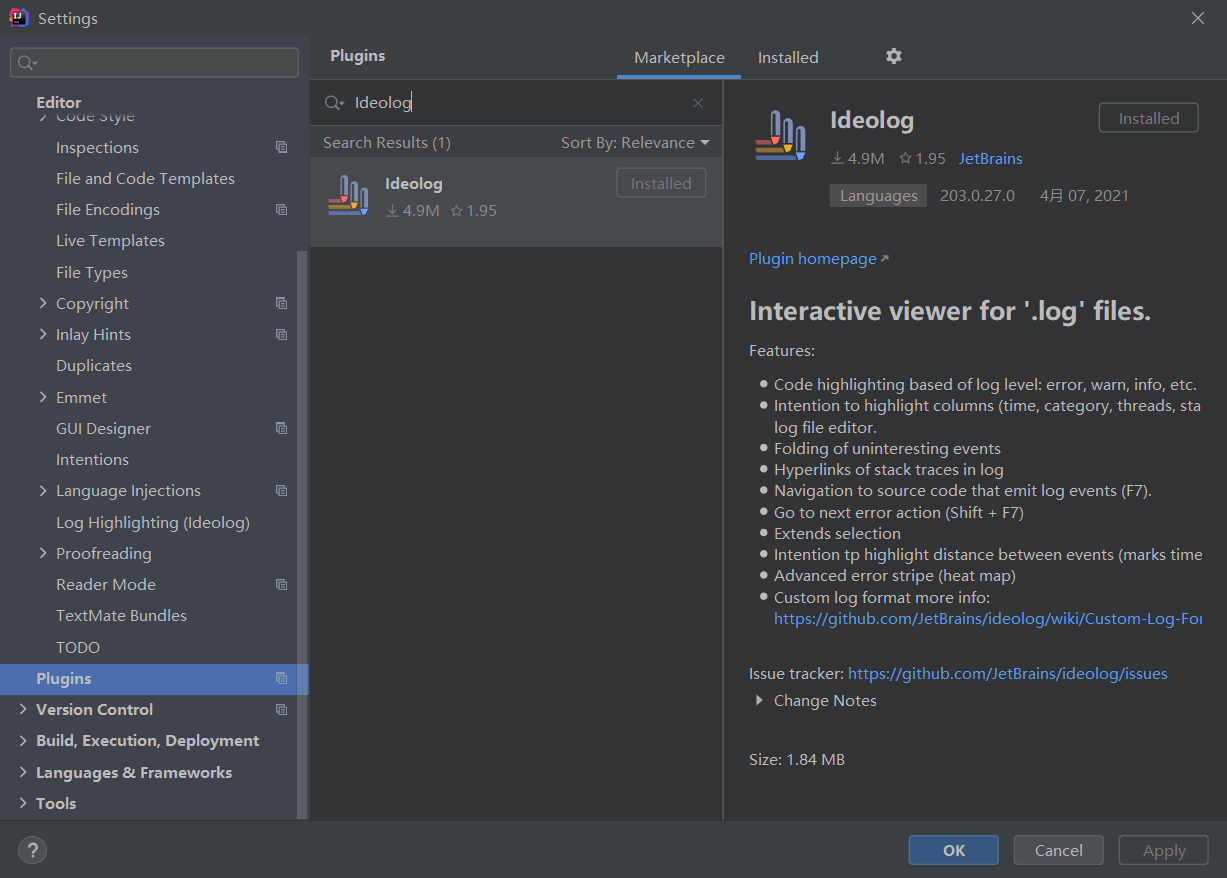Click project-level icon next to Language Injections

[281, 491]
